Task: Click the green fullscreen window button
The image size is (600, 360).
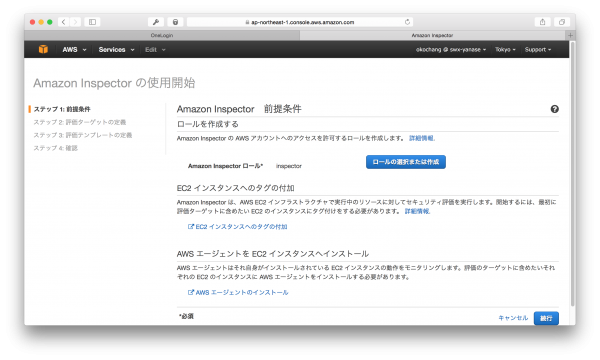Action: pyautogui.click(x=50, y=22)
